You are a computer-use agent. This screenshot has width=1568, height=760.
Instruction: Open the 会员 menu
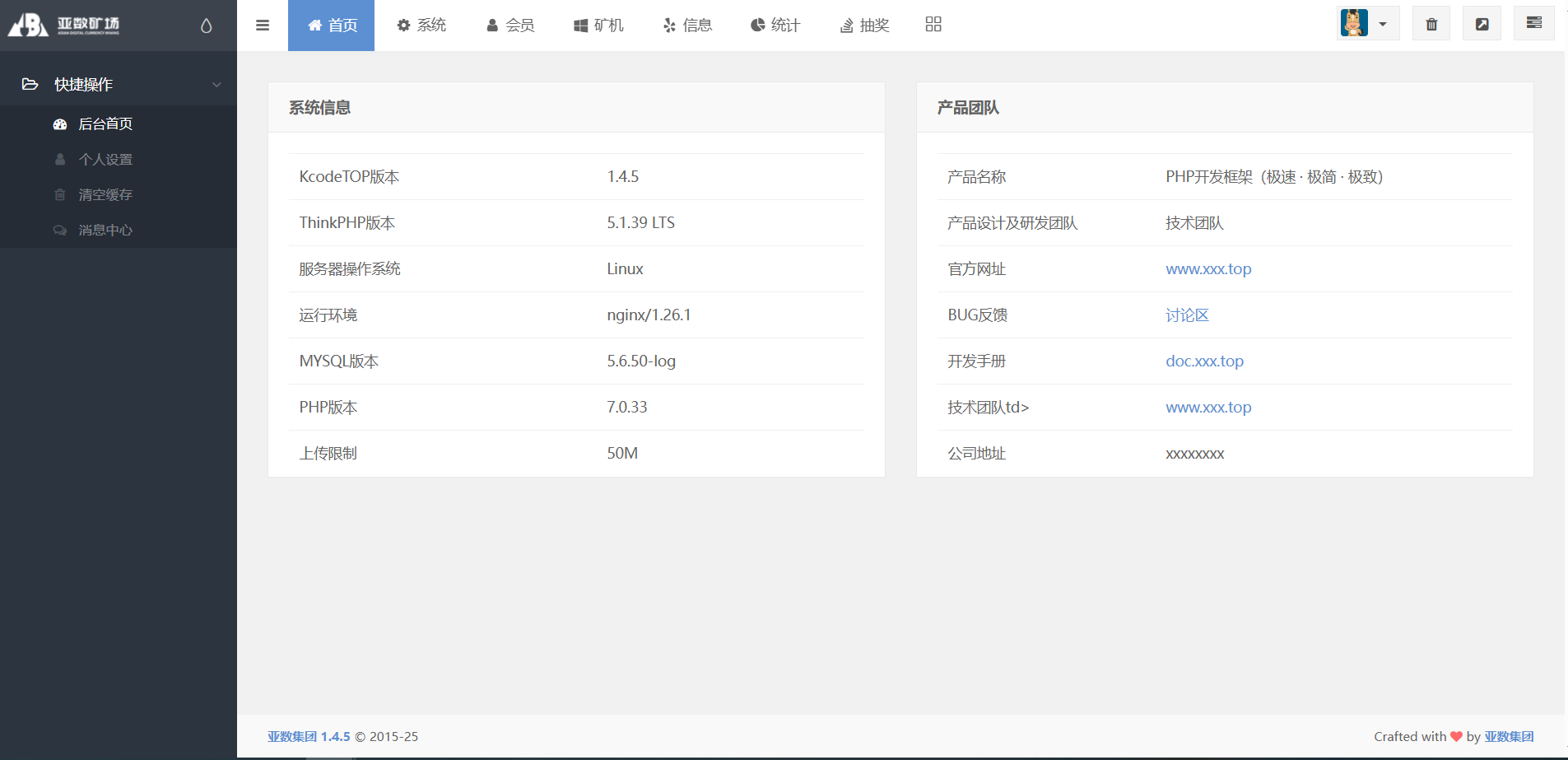coord(510,26)
